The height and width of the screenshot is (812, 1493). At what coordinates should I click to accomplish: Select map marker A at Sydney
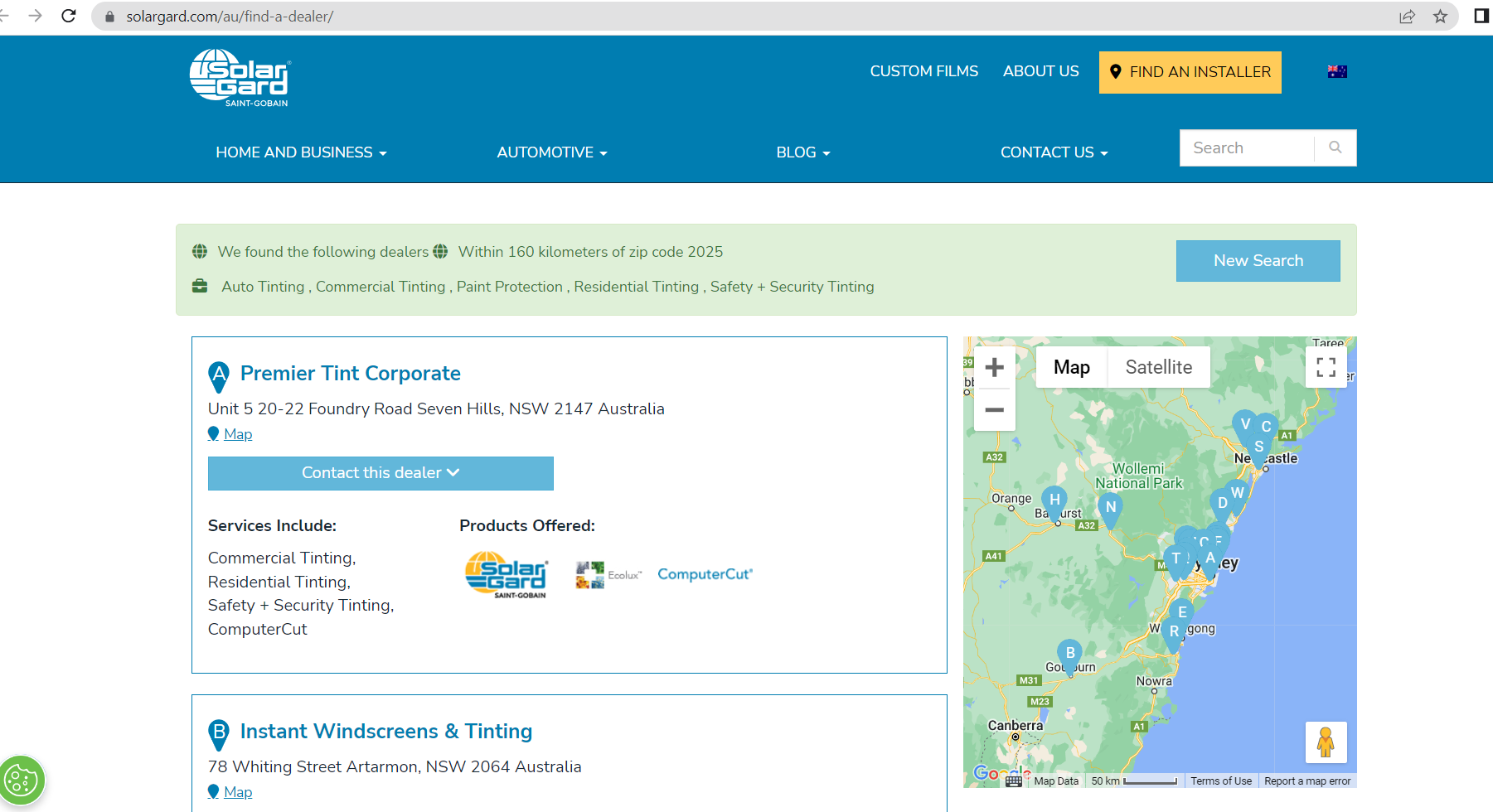(x=1210, y=560)
